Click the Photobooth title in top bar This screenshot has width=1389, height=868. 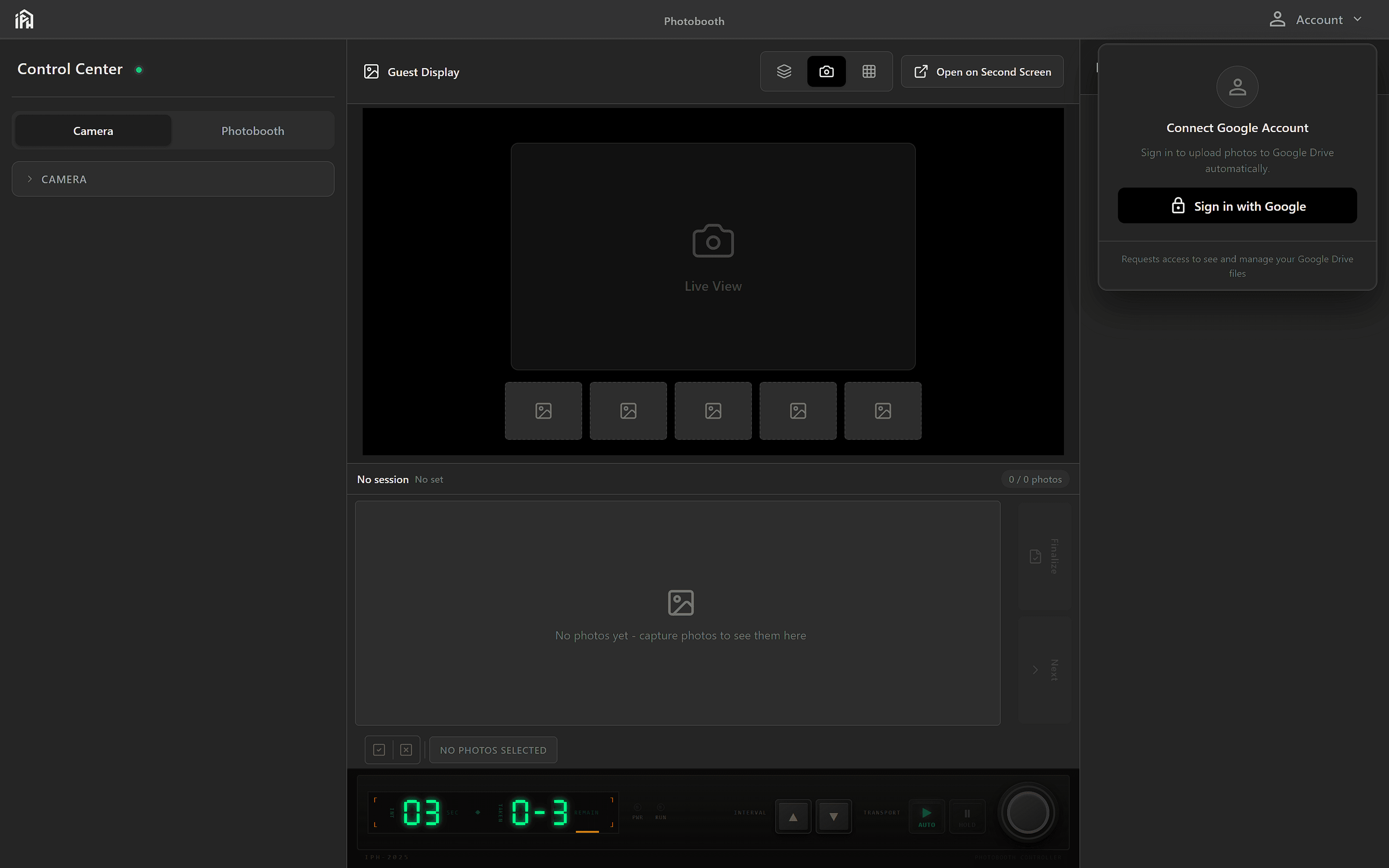(694, 21)
